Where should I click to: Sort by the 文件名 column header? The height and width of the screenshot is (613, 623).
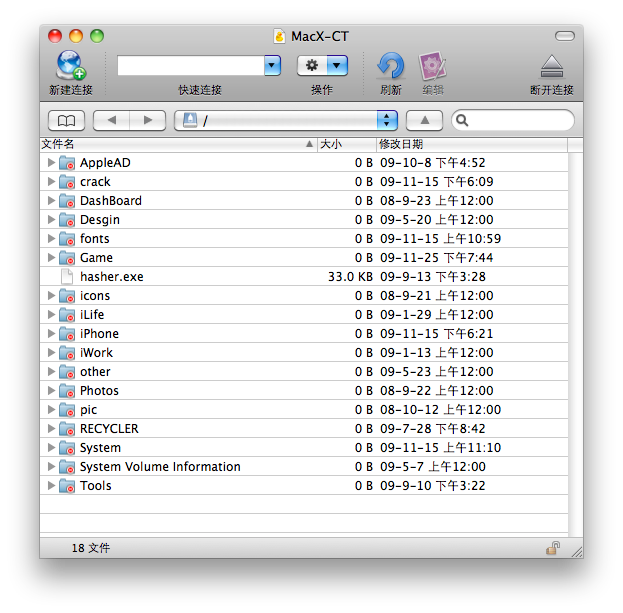[178, 145]
